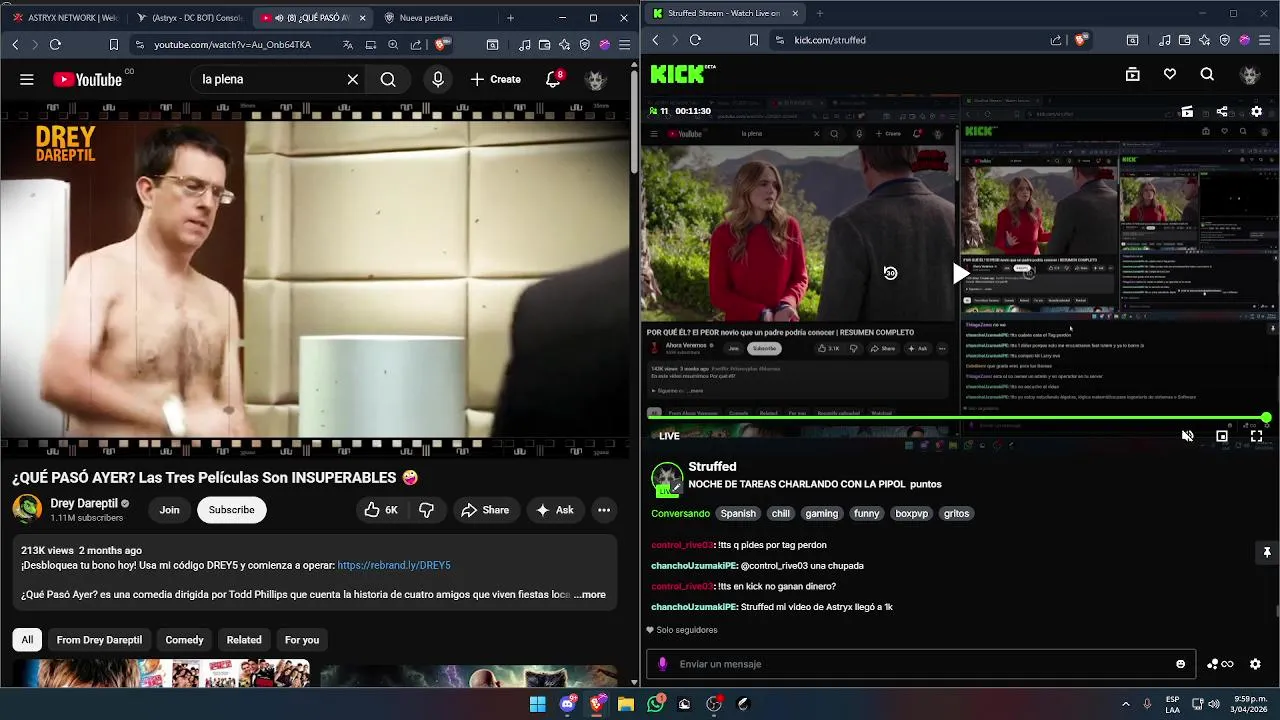This screenshot has height=720, width=1280.
Task: Open Struffed channel avatar
Action: [667, 479]
